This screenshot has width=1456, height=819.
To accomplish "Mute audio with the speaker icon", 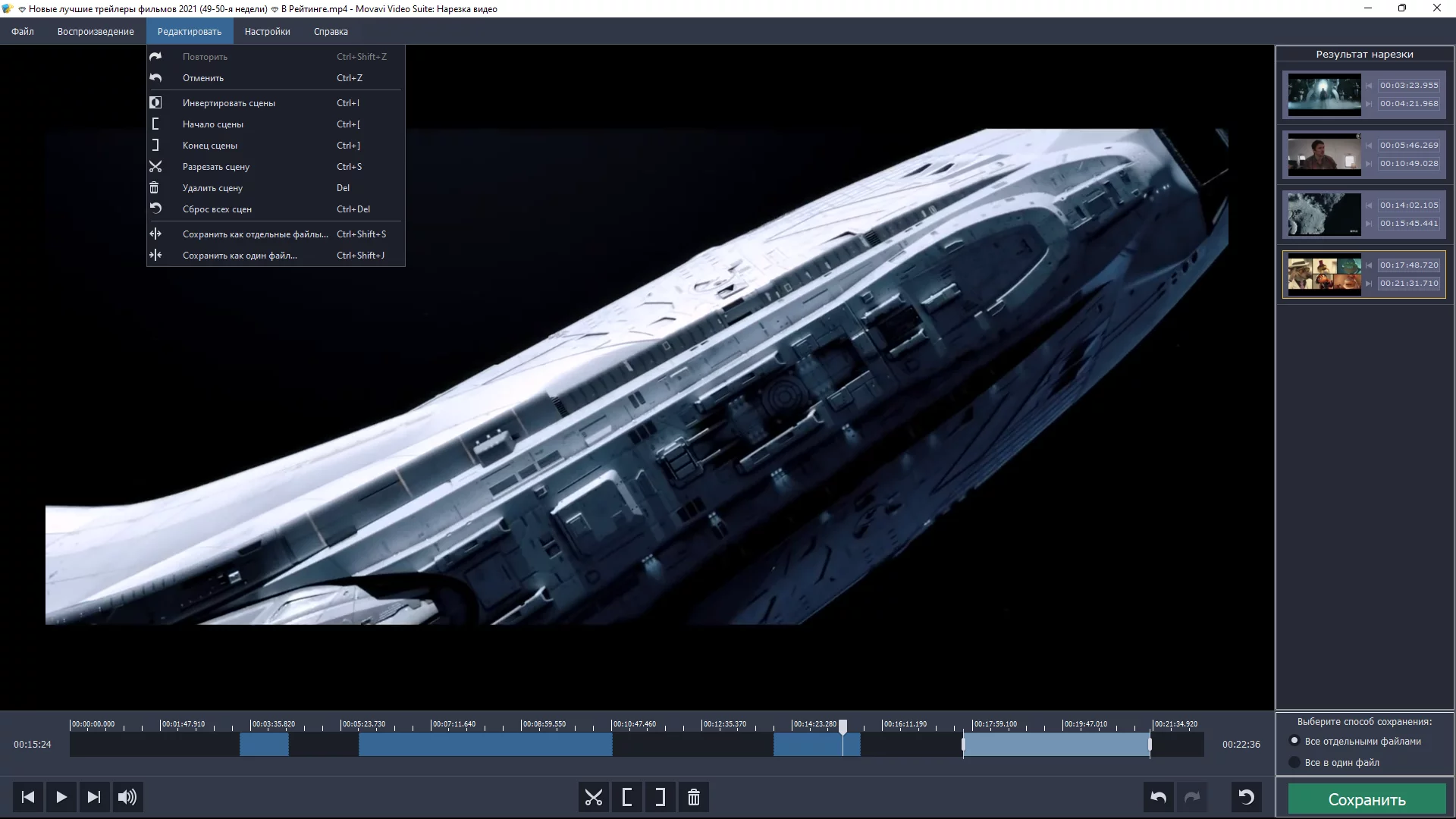I will [x=127, y=797].
